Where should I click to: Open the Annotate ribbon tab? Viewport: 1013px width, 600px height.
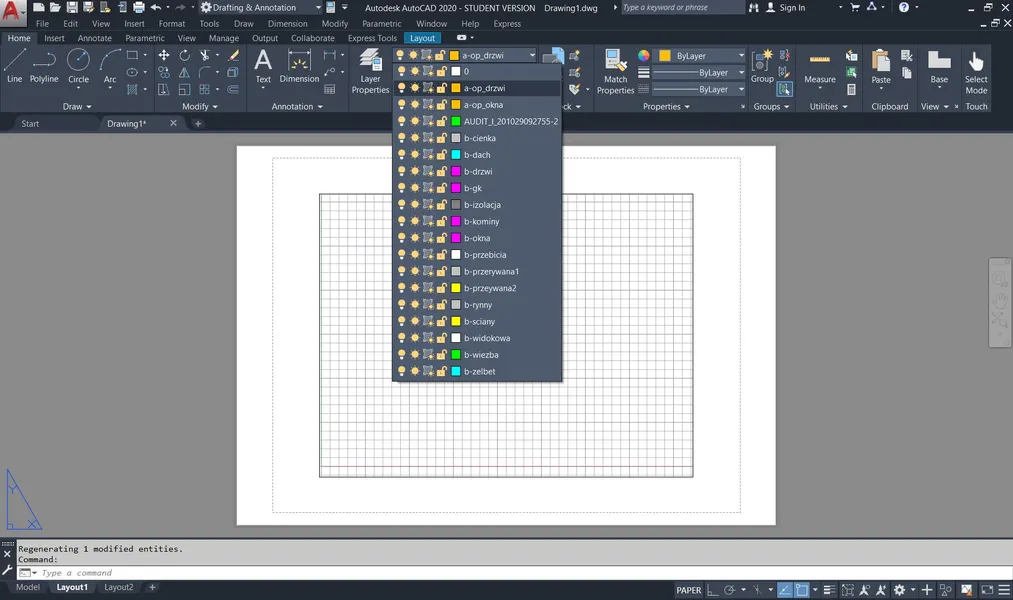pyautogui.click(x=95, y=38)
